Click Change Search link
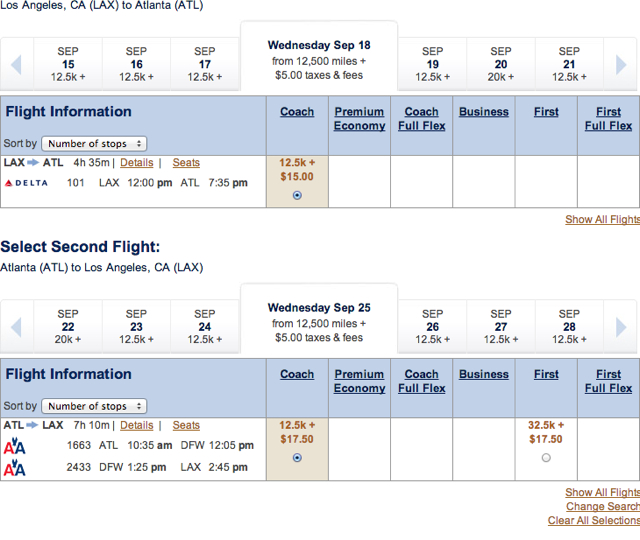 tap(603, 506)
